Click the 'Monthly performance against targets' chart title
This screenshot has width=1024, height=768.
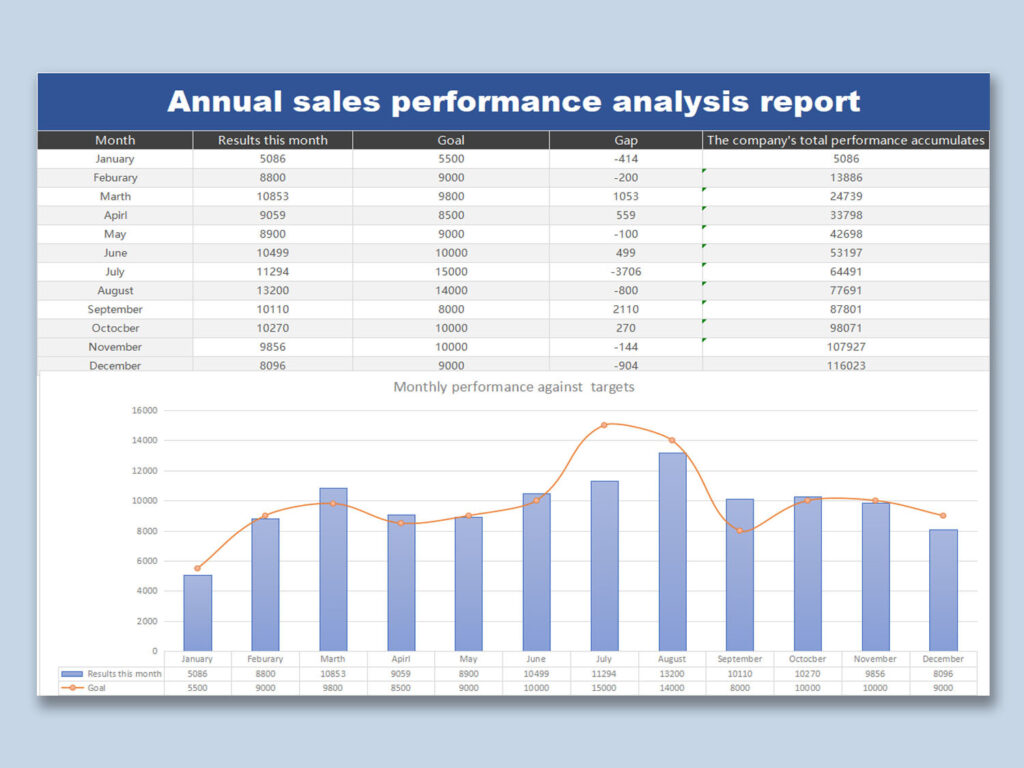coord(513,386)
